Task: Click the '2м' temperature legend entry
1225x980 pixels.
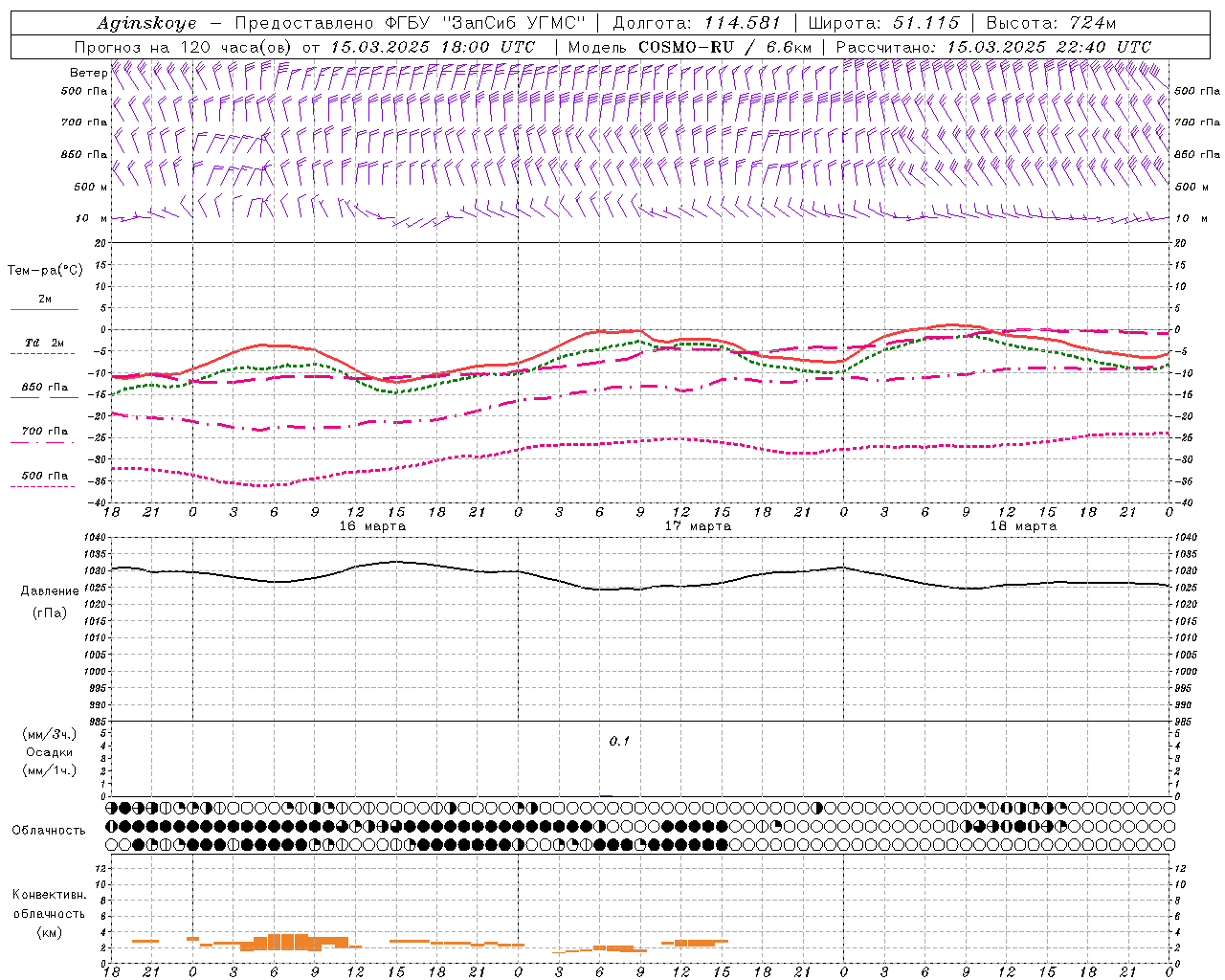Action: click(x=45, y=300)
